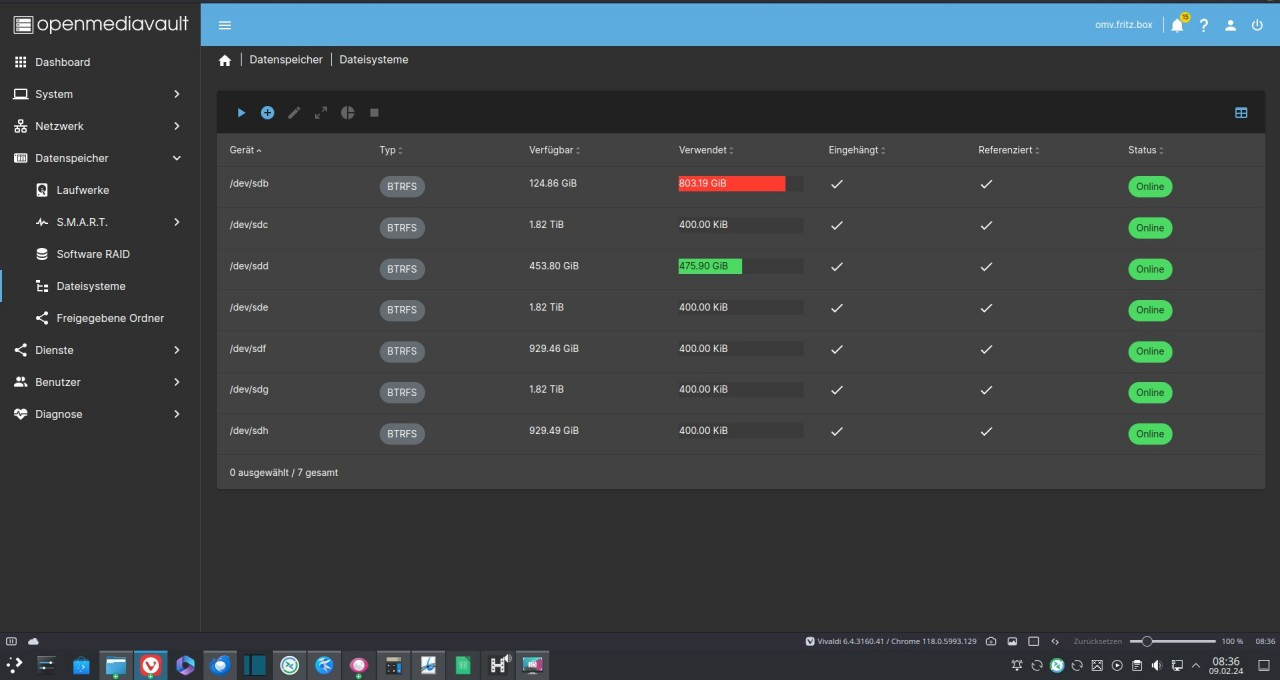The image size is (1280, 680).
Task: Open the taskbar clock 08:36
Action: pyautogui.click(x=1226, y=665)
